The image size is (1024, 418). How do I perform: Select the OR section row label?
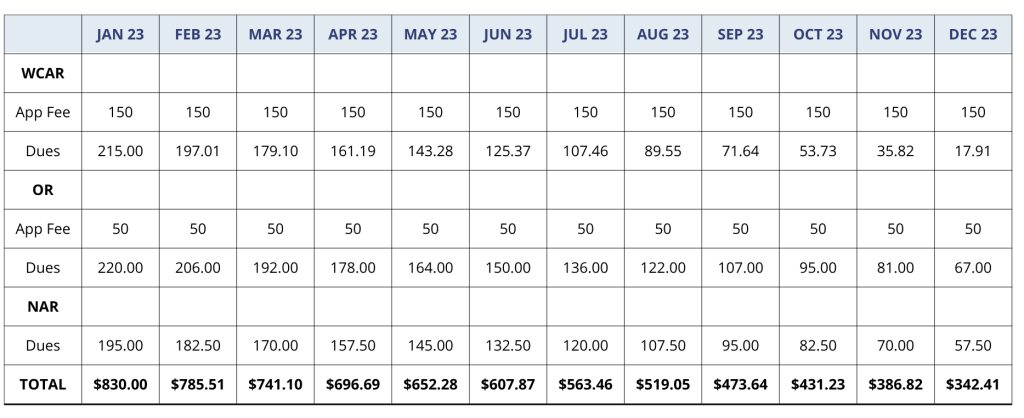(42, 190)
